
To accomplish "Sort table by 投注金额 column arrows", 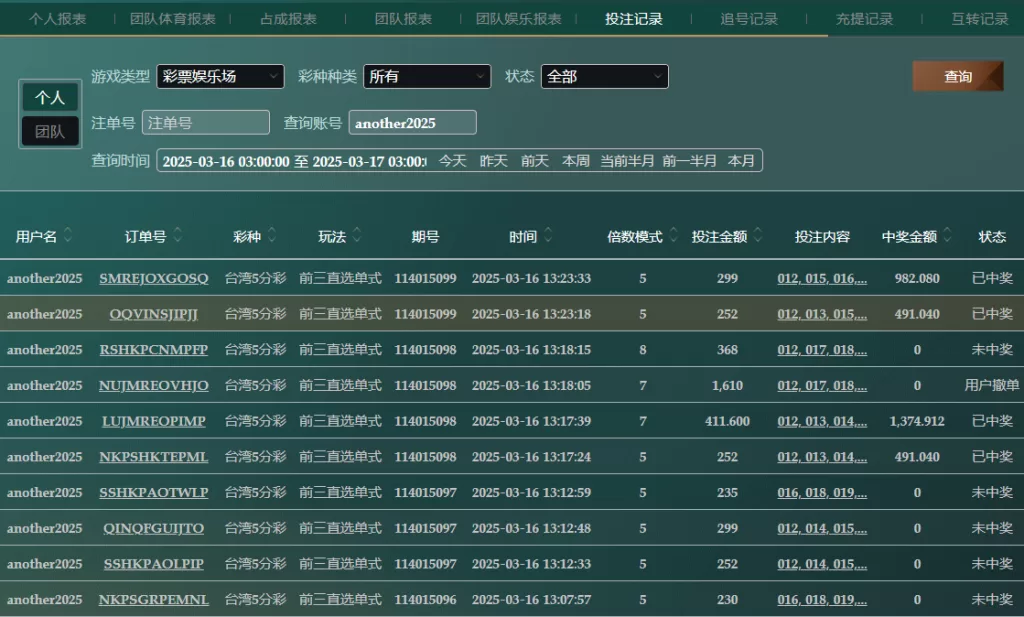I will coord(758,235).
